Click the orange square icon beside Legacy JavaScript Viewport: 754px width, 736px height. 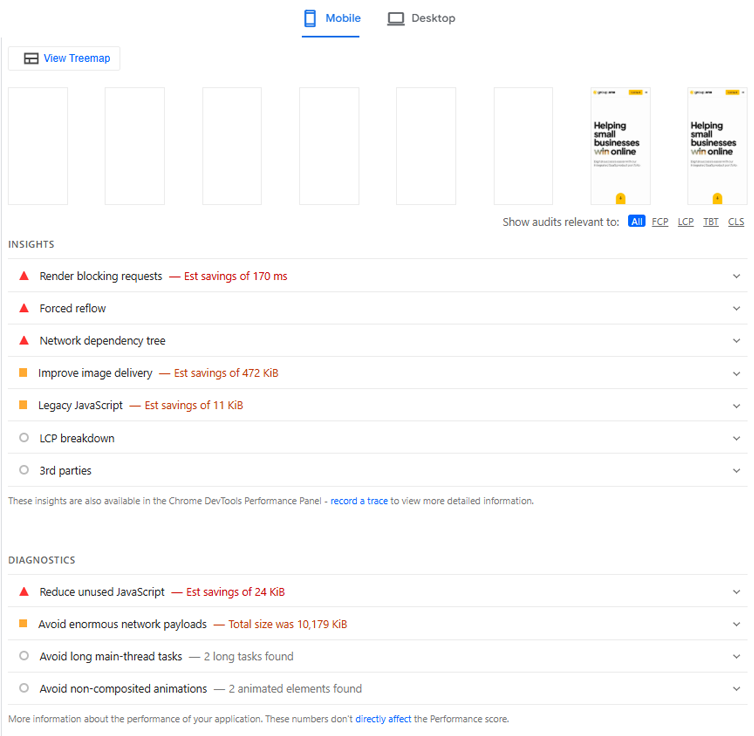[x=24, y=405]
